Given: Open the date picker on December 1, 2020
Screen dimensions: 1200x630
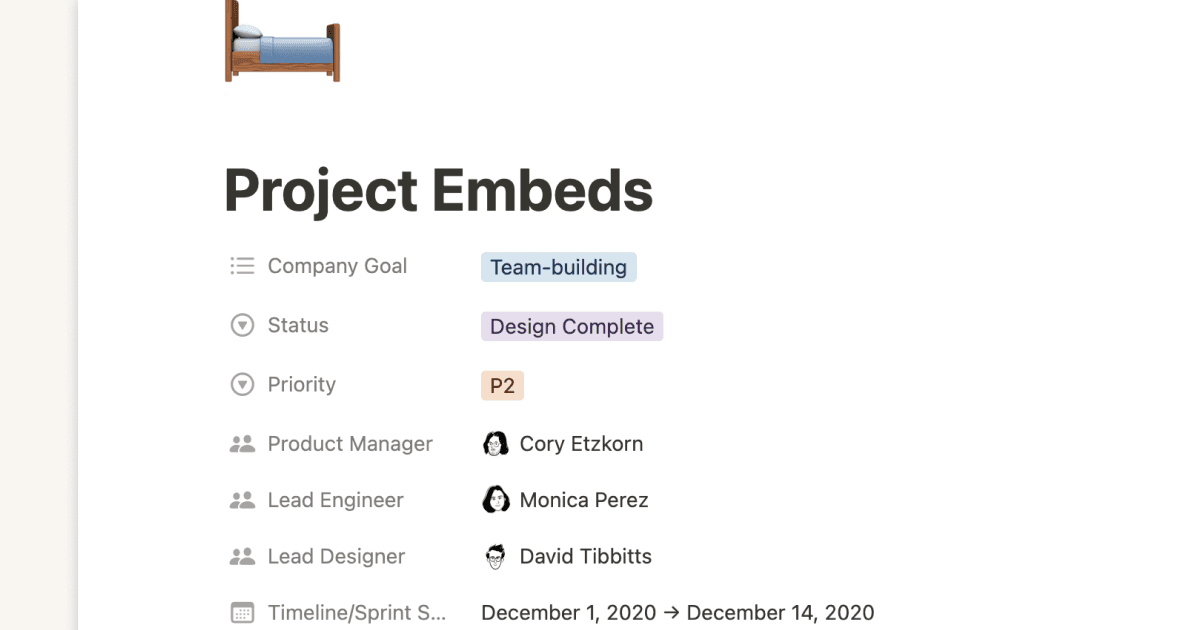Looking at the screenshot, I should 568,612.
